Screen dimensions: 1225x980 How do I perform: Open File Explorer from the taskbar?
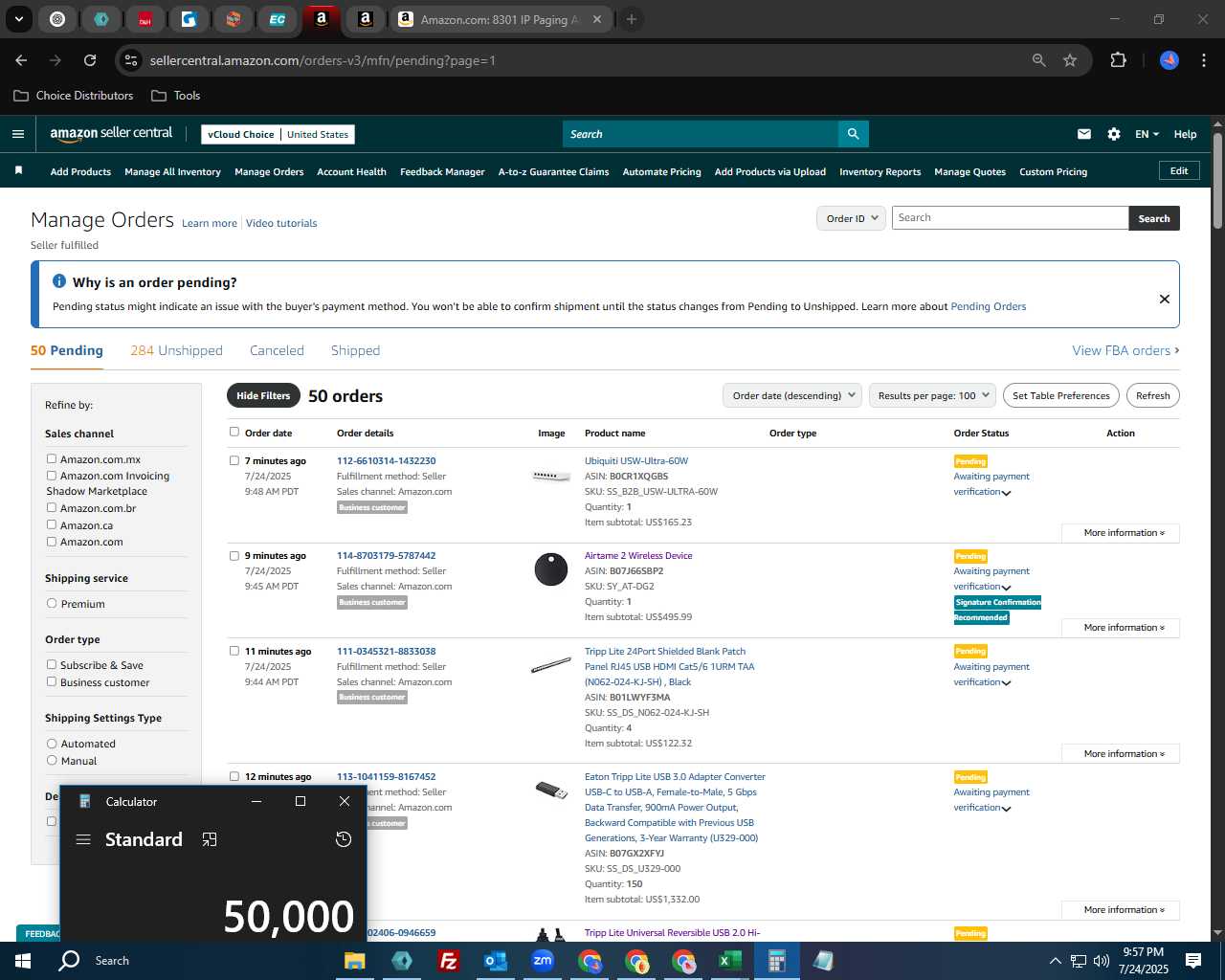click(355, 961)
